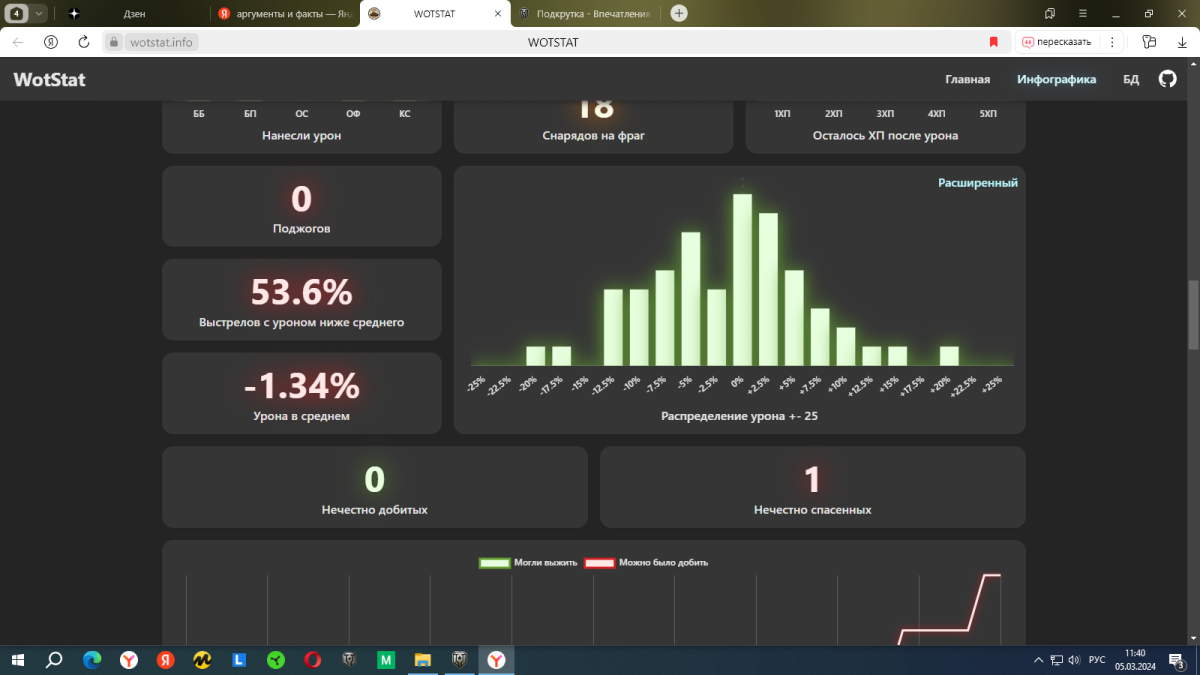
Task: Open the notification center icon
Action: tap(1176, 660)
